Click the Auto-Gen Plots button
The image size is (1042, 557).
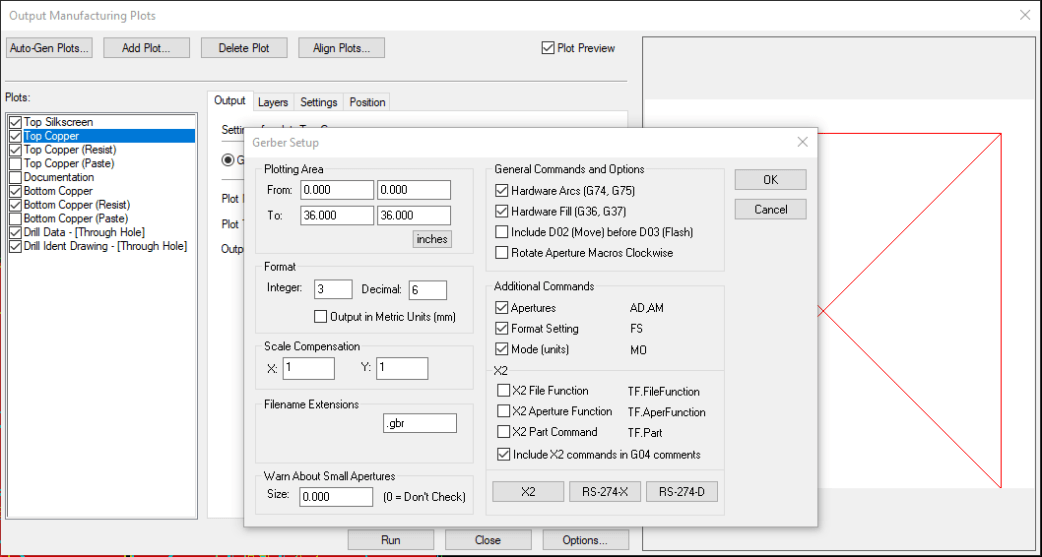(49, 48)
